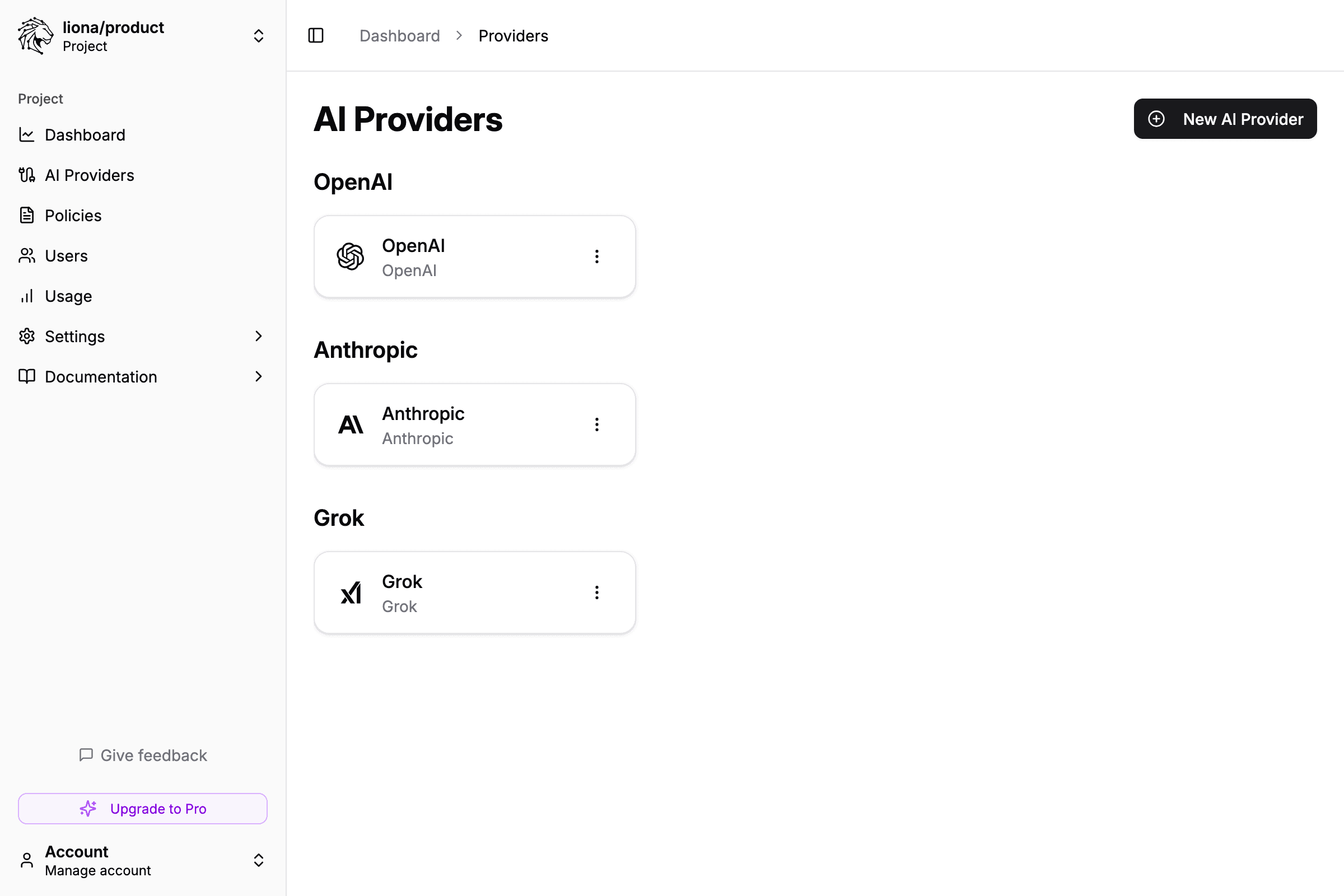Open the Account manage dropdown
This screenshot has width=1344, height=896.
pyautogui.click(x=143, y=861)
